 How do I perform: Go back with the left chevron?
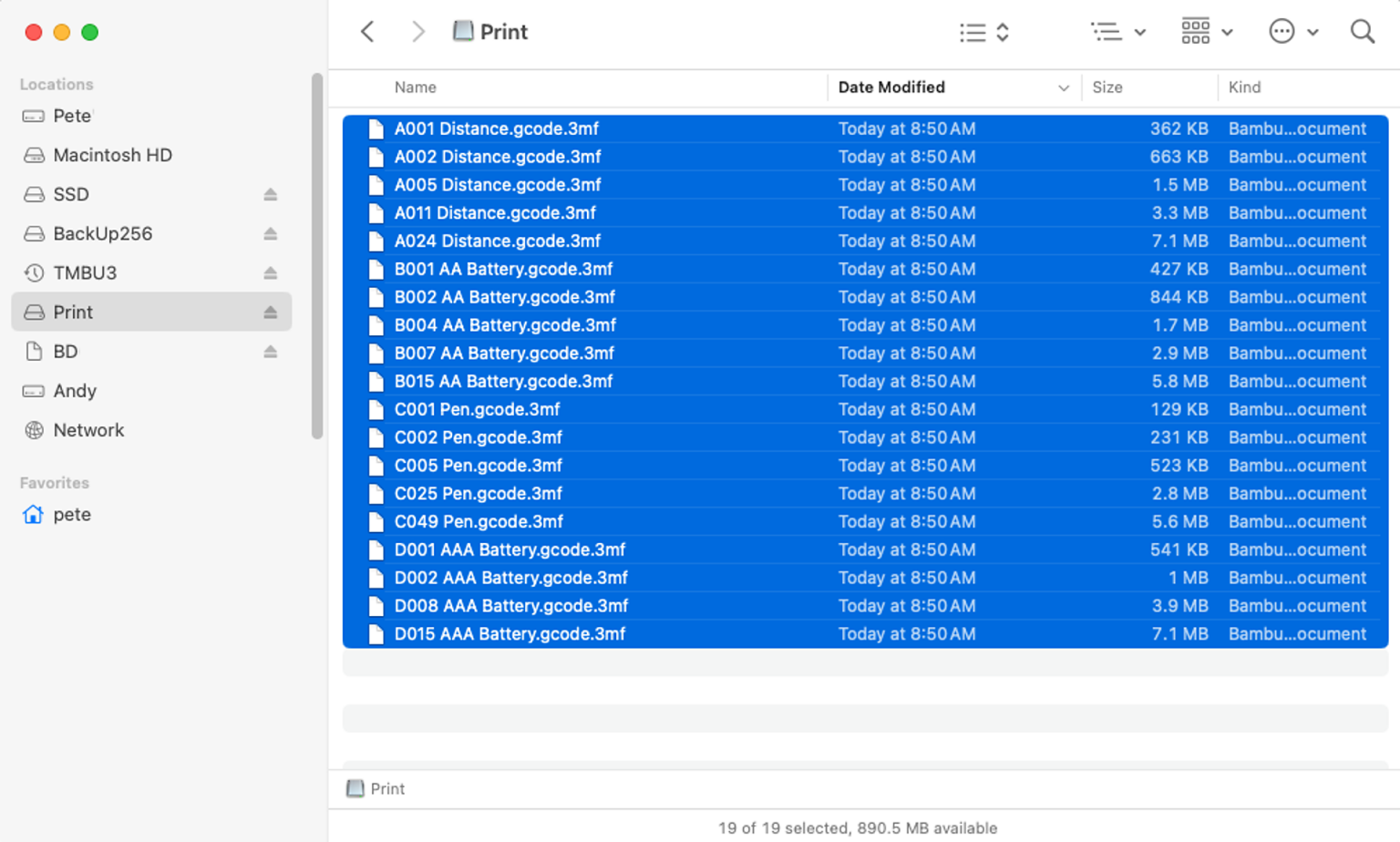[367, 32]
